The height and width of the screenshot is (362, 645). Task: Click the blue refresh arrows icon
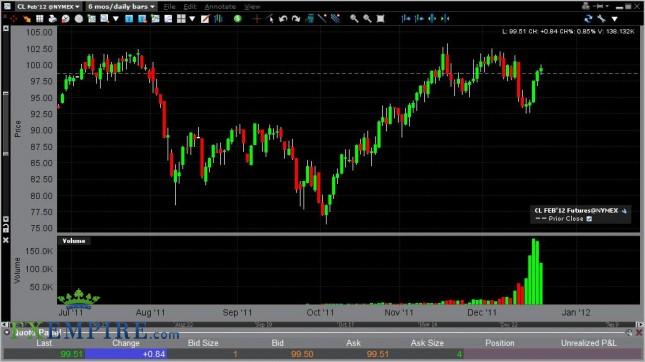coord(588,19)
